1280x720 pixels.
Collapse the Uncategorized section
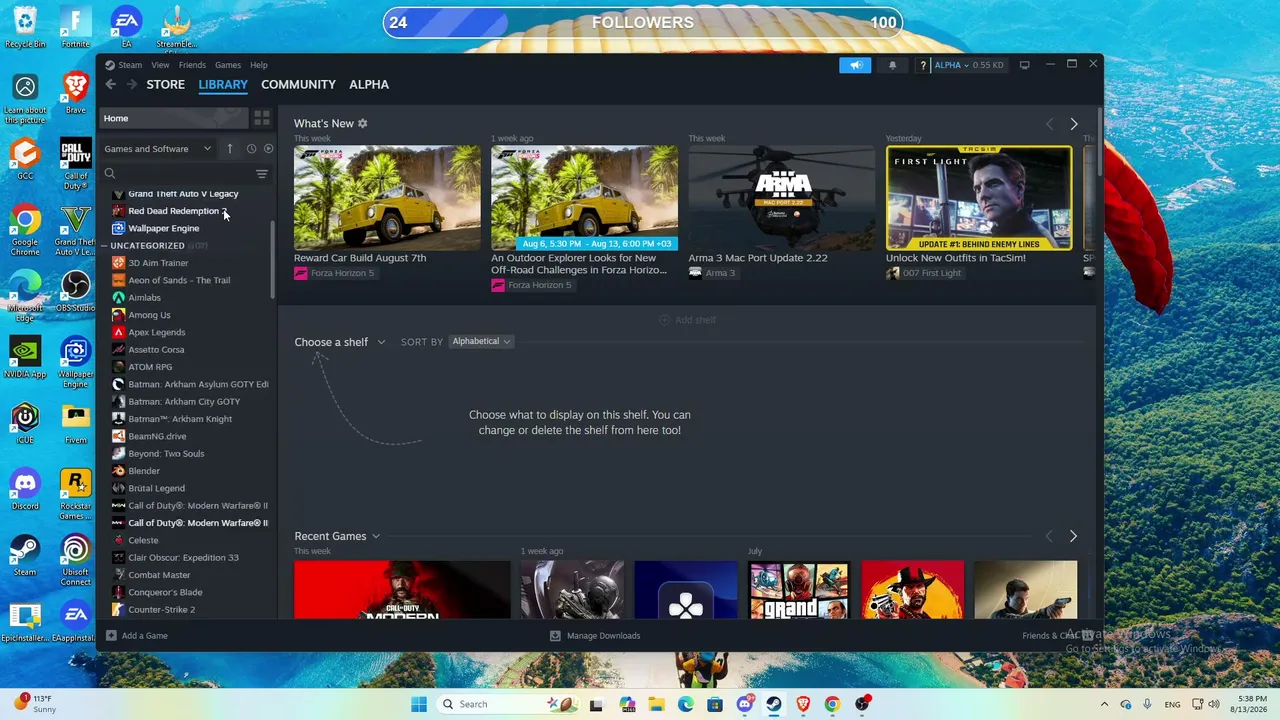tap(104, 246)
